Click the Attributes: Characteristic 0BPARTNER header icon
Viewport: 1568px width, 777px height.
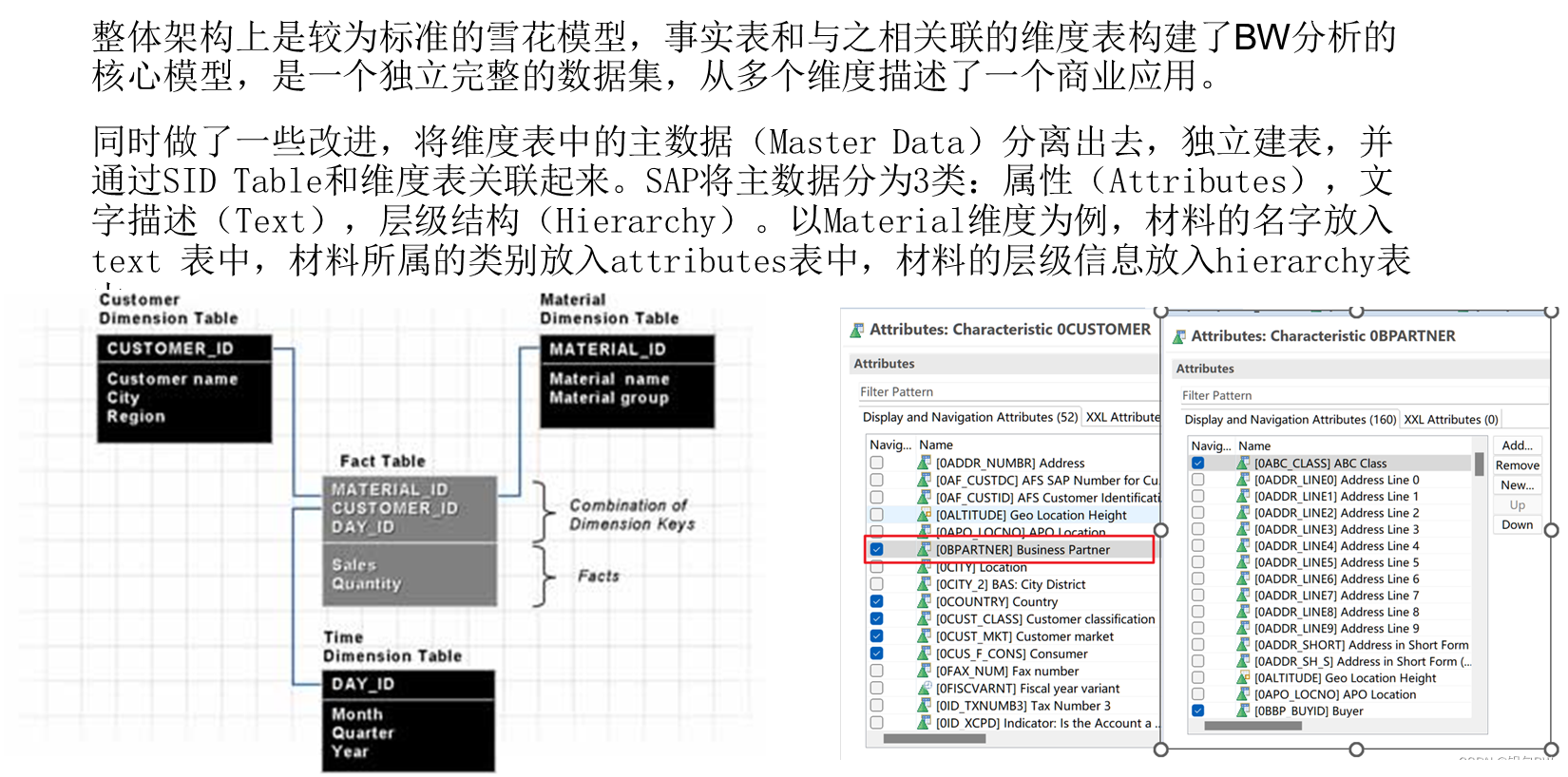pyautogui.click(x=1178, y=336)
